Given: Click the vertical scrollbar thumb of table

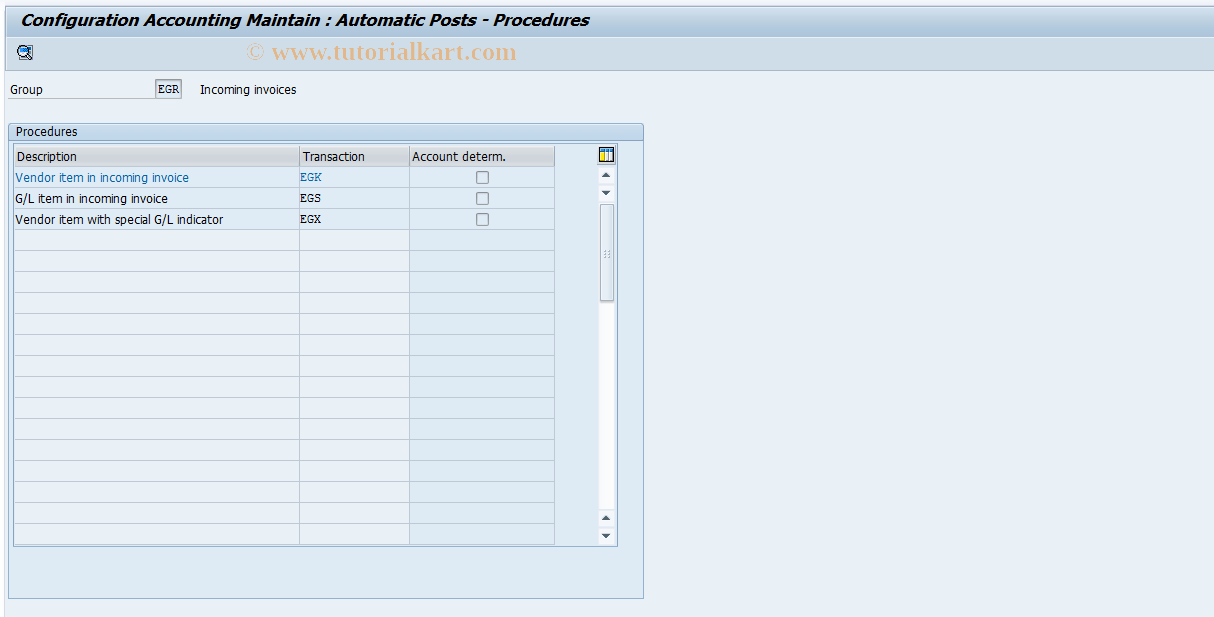Looking at the screenshot, I should click(607, 252).
